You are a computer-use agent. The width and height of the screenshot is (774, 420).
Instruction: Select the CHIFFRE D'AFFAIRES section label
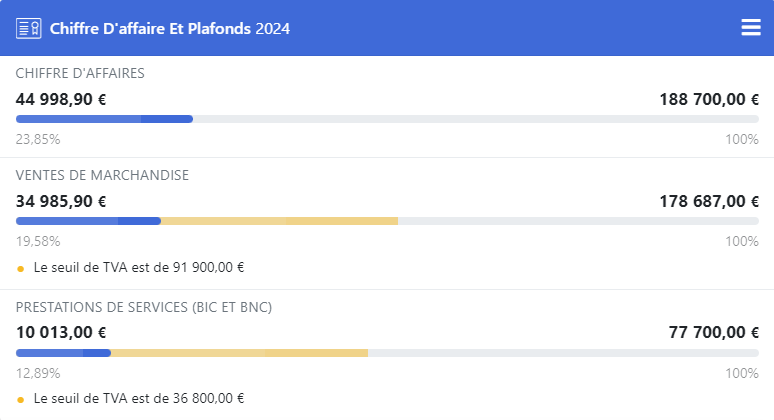click(80, 74)
